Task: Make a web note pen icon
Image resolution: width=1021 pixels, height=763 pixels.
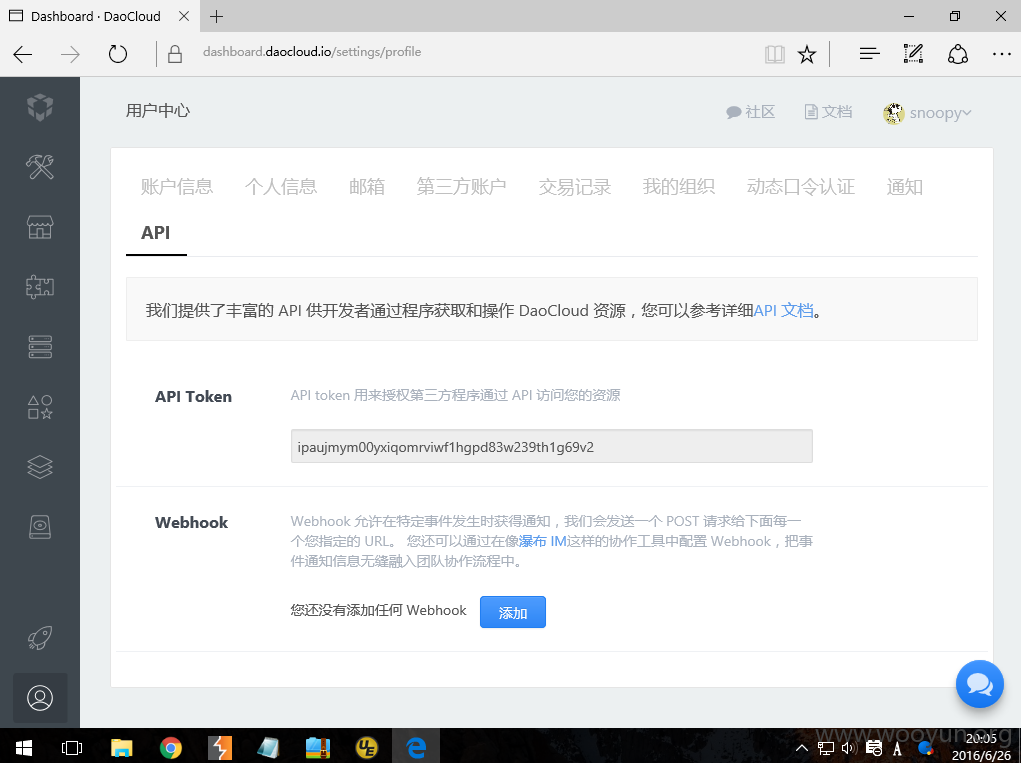Action: coord(913,53)
